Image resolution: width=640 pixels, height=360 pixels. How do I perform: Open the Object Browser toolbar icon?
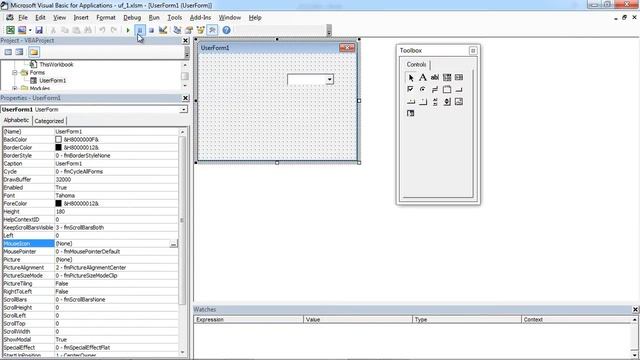tap(200, 30)
